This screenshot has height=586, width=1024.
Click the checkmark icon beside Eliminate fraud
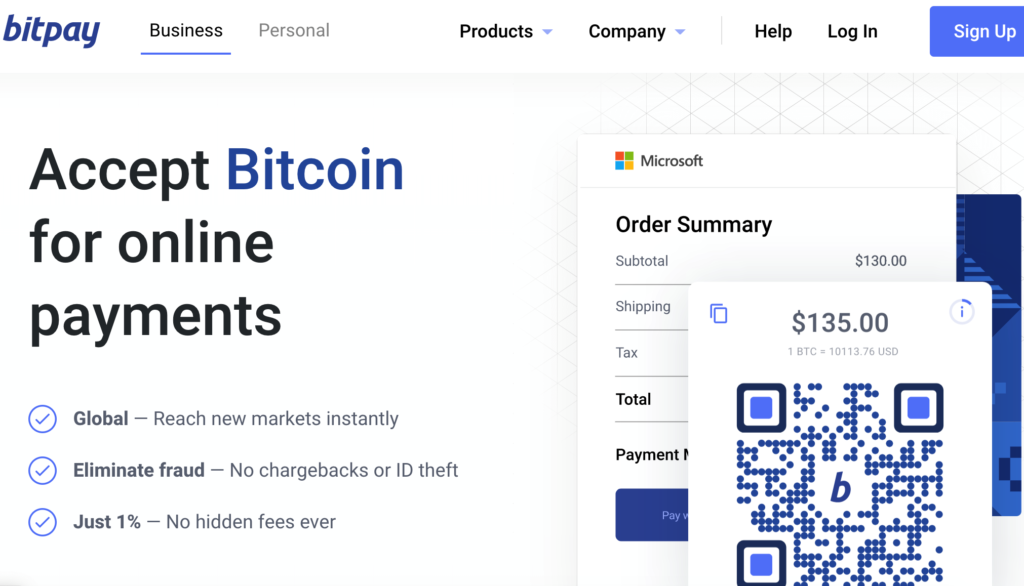point(42,470)
